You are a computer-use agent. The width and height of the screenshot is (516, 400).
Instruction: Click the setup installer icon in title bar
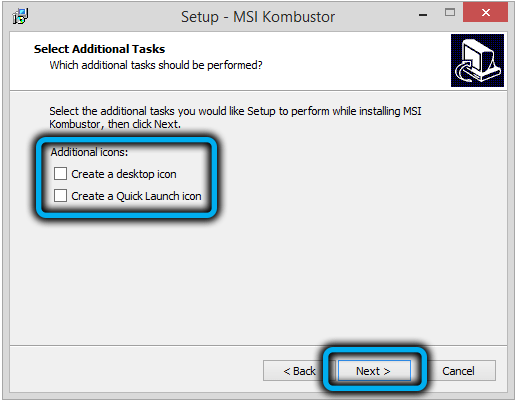coord(20,16)
